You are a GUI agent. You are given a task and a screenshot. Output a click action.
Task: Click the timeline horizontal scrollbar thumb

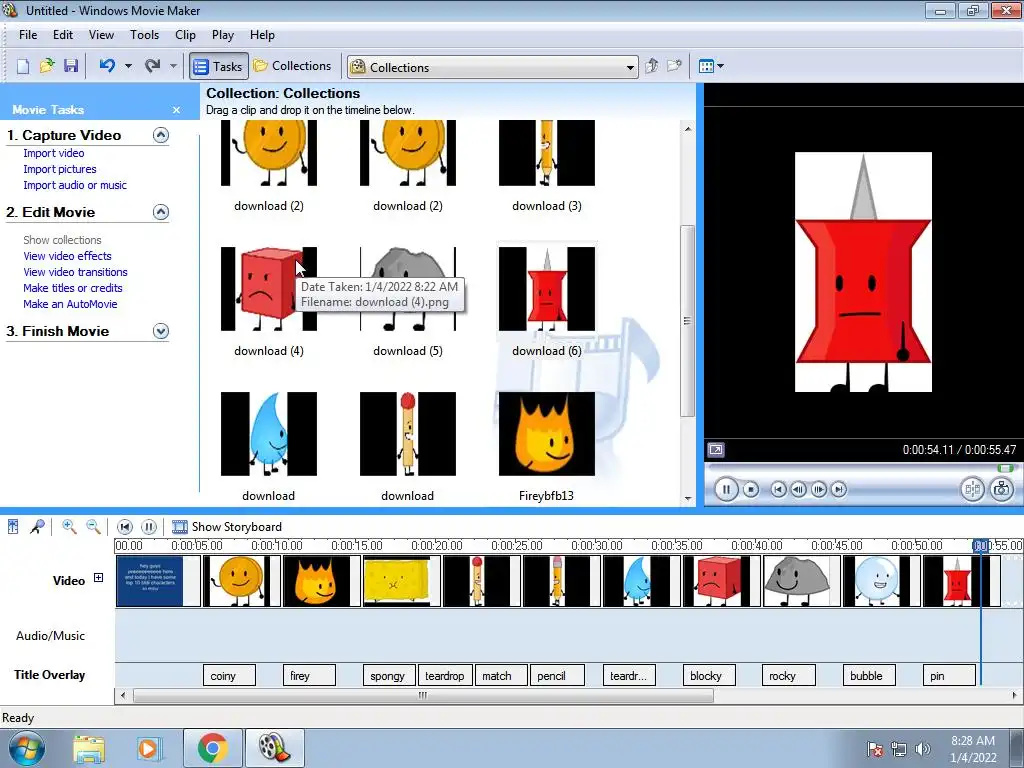point(423,696)
